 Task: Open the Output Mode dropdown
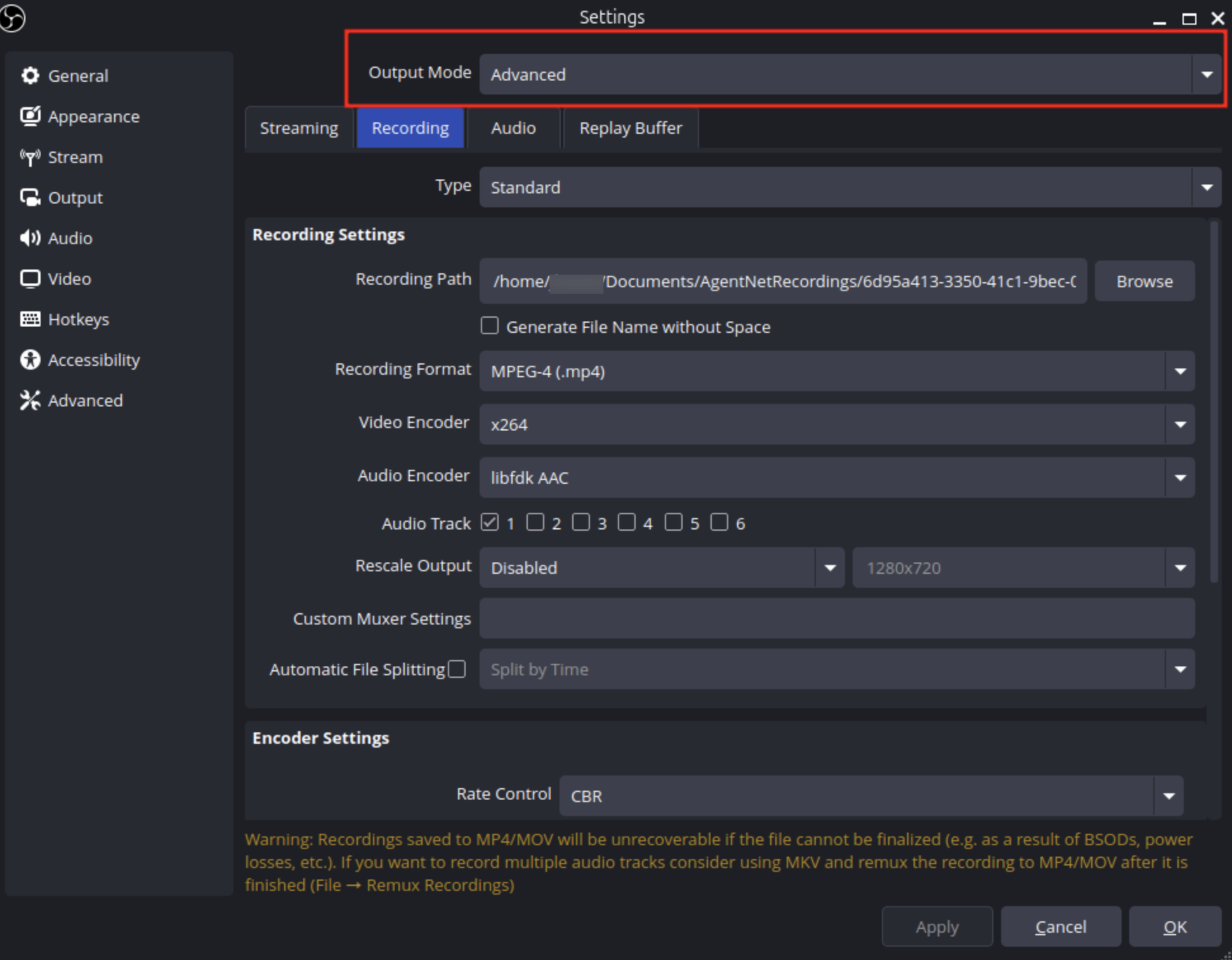850,74
